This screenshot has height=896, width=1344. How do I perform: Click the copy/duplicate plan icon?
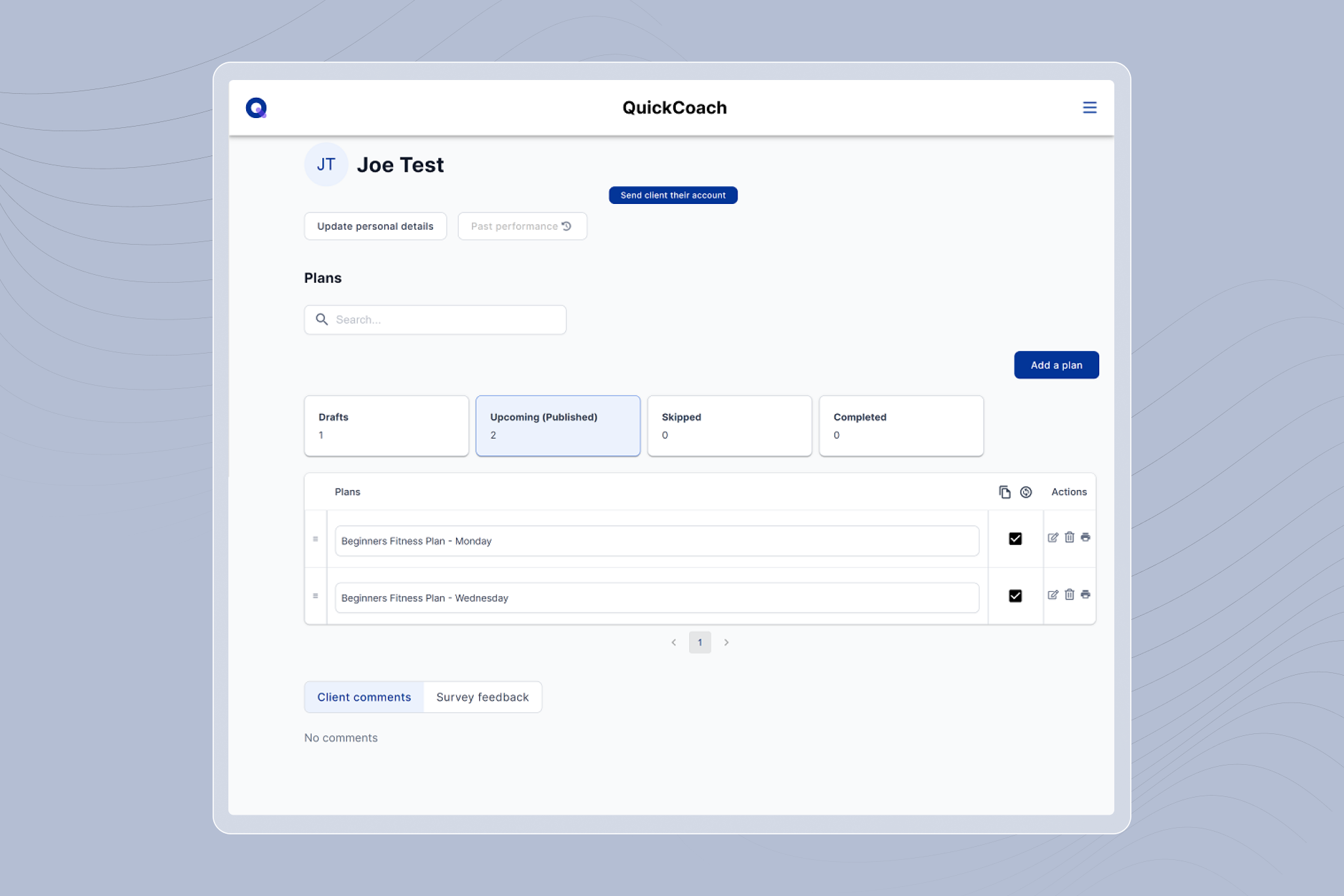coord(1005,491)
